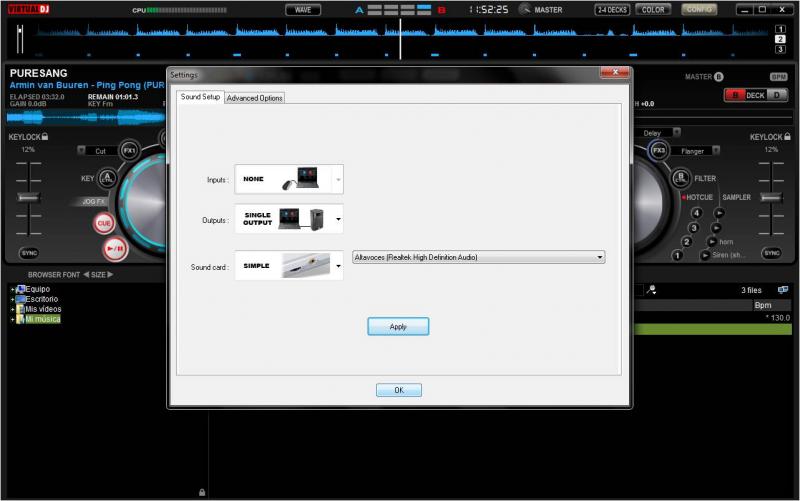This screenshot has width=800, height=501.
Task: Click the crossfader indicator bar at top
Action: click(400, 10)
